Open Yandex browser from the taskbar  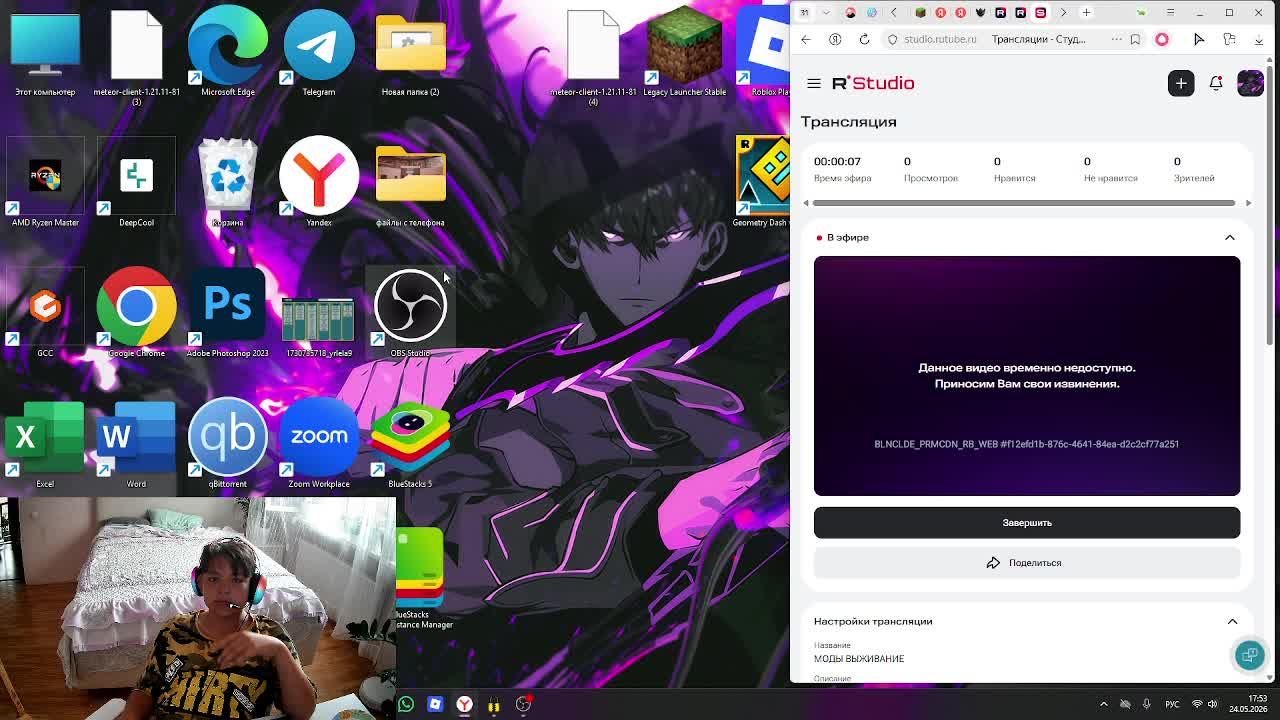(464, 704)
